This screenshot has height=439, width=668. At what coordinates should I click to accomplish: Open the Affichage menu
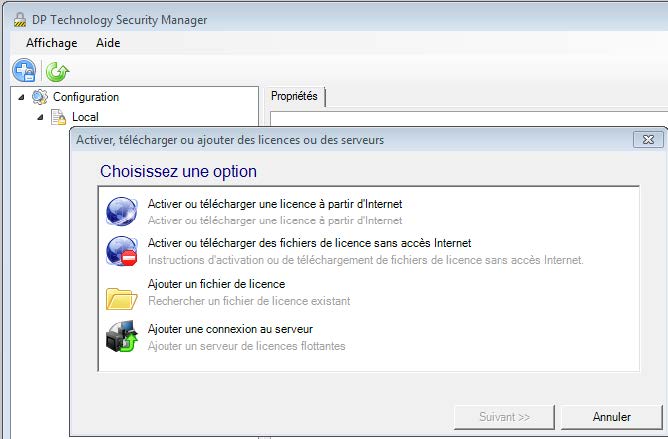[x=51, y=43]
